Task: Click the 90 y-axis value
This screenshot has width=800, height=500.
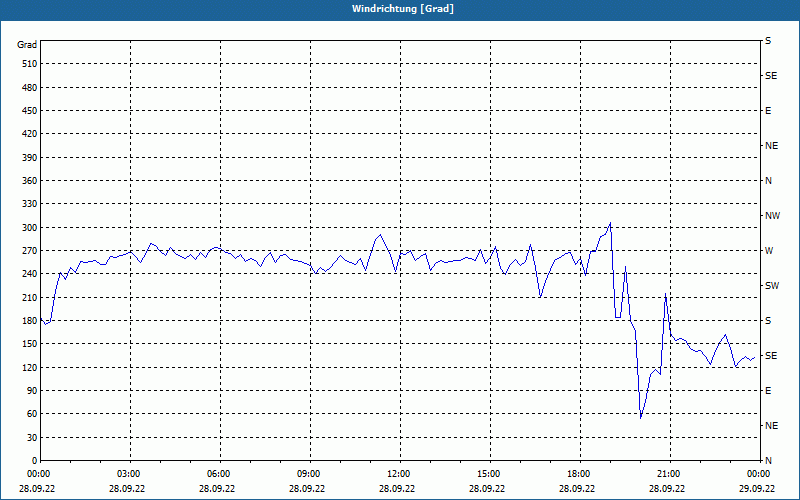Action: [32, 391]
